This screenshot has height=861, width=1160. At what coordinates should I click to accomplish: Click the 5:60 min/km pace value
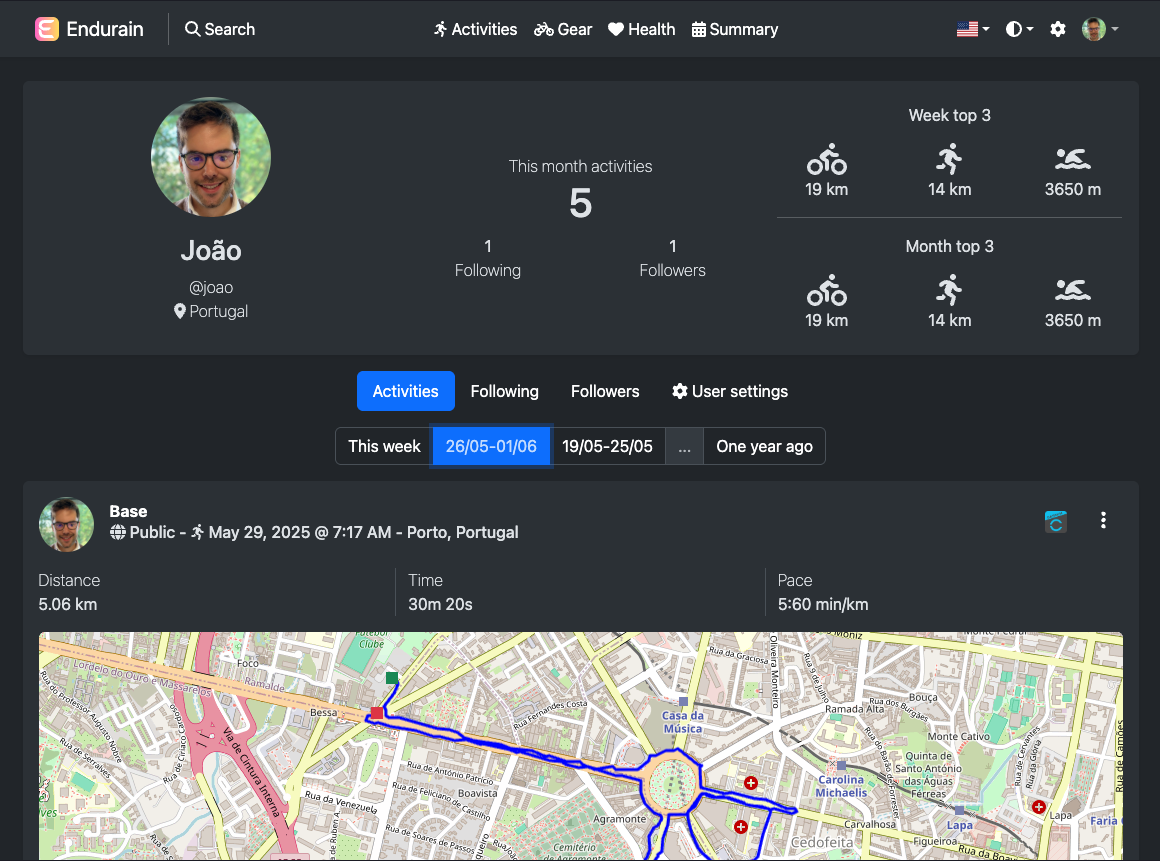[823, 604]
